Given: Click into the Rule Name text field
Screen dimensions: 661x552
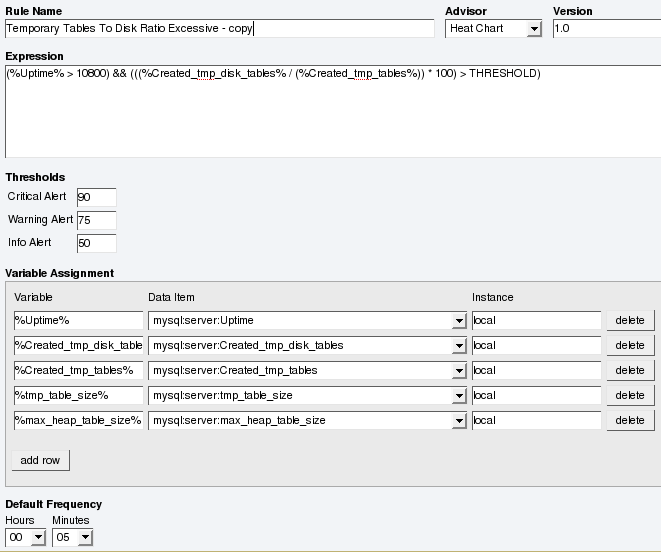Looking at the screenshot, I should coord(219,29).
